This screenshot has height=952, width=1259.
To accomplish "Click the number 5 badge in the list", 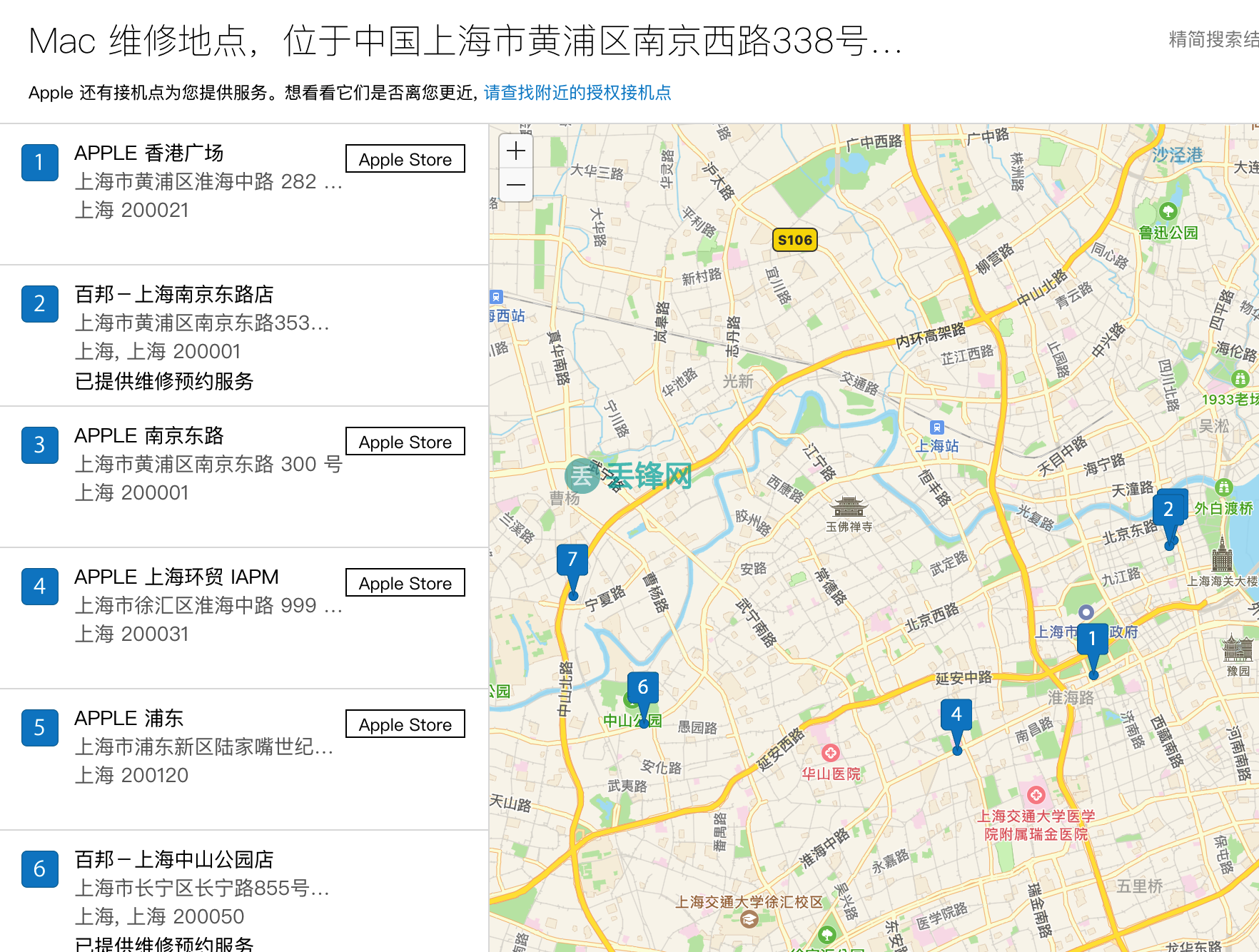I will (40, 728).
